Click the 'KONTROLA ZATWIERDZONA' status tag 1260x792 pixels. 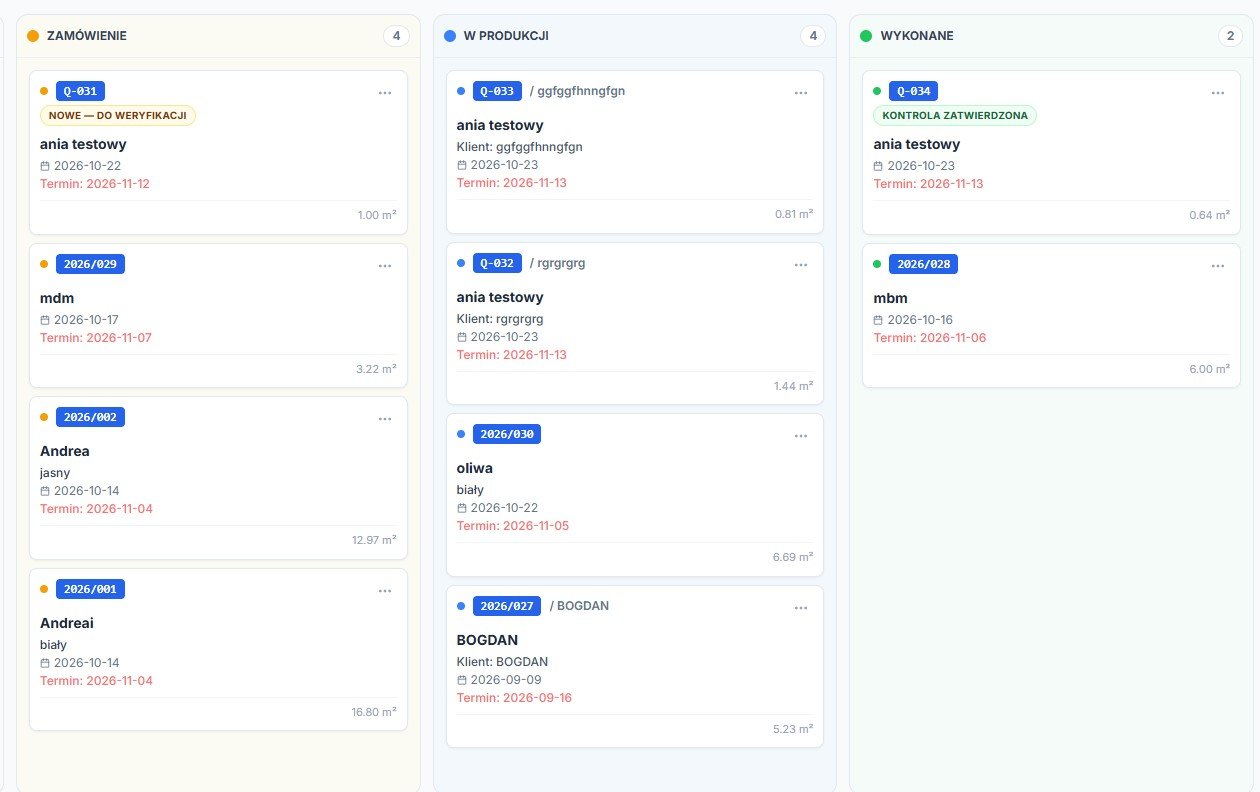pyautogui.click(x=955, y=115)
